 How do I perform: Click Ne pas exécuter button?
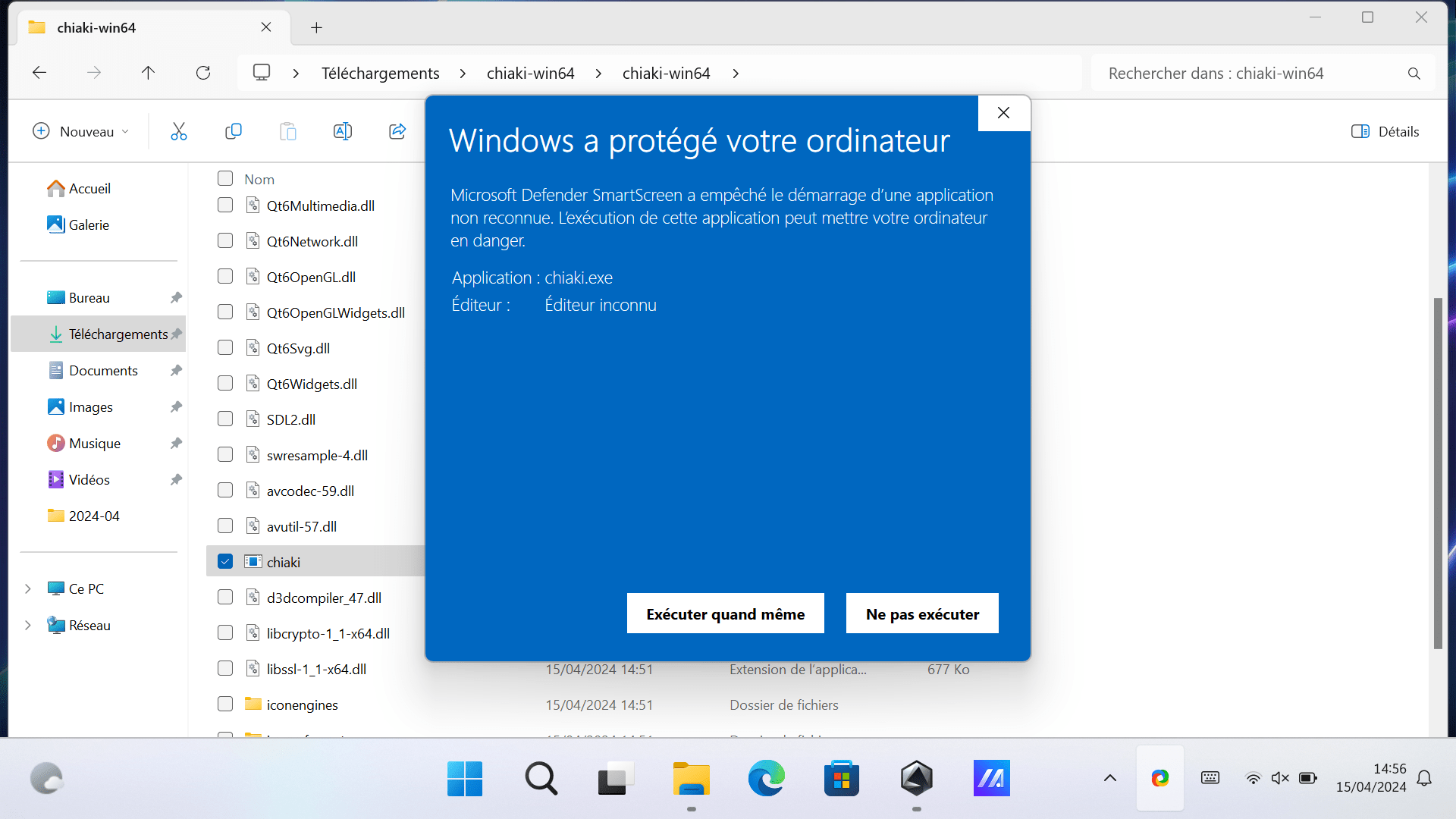click(922, 613)
